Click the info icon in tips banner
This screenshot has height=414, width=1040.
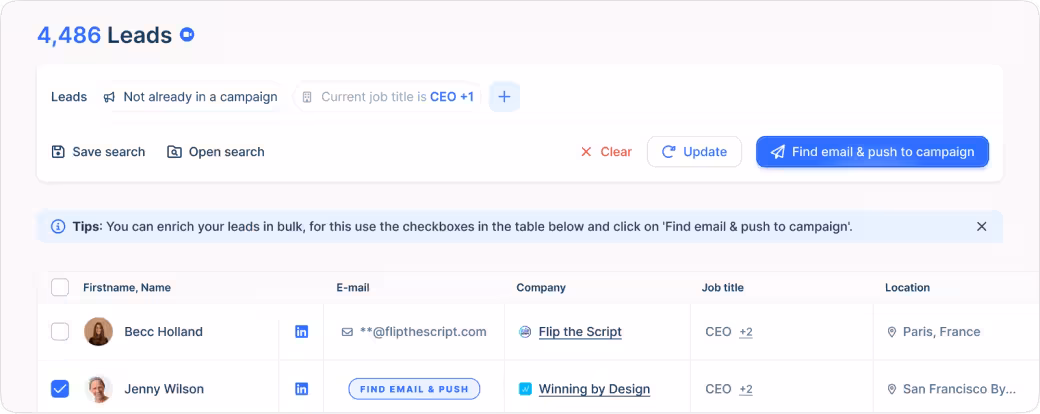click(58, 227)
